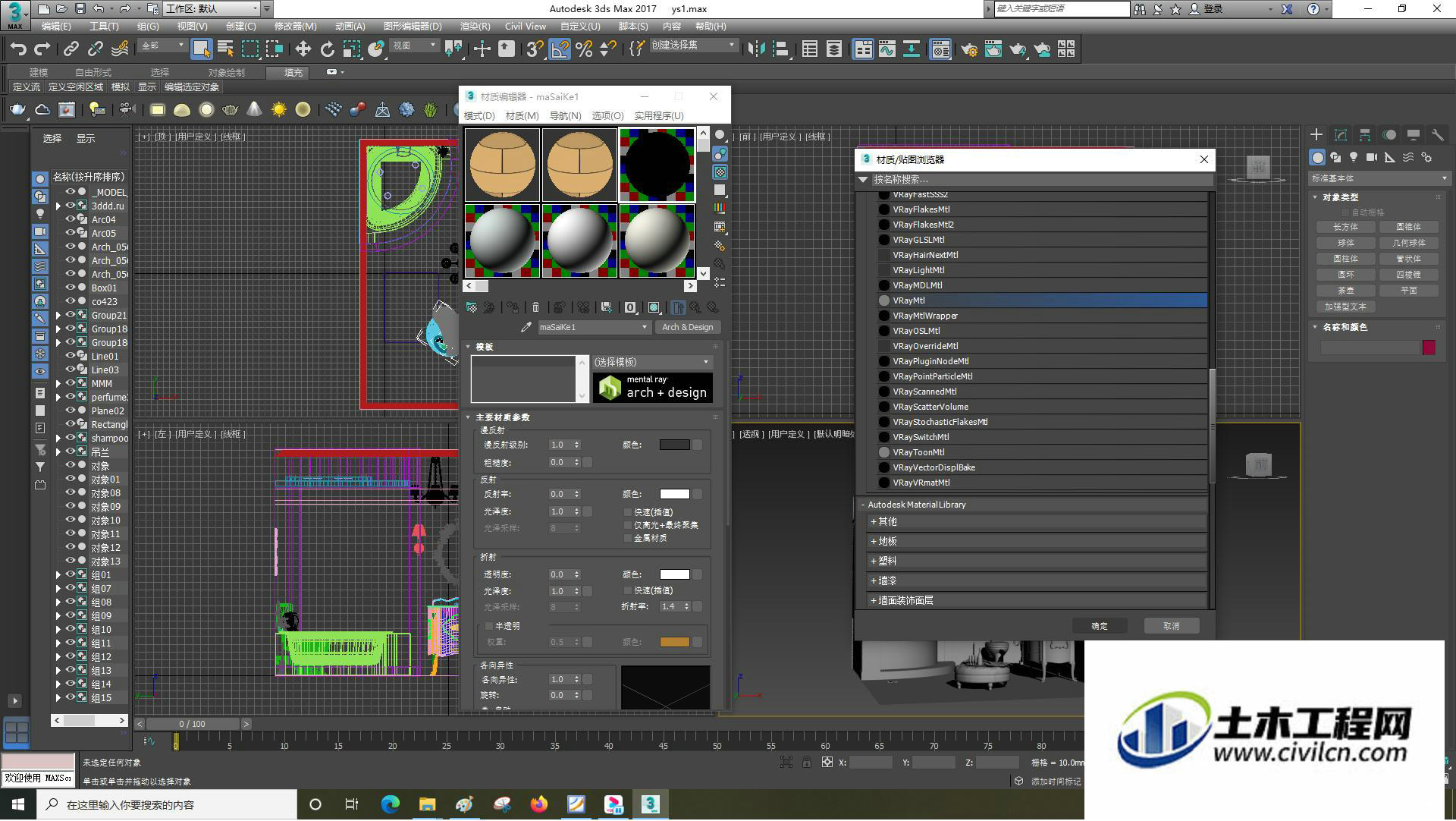Expand the 其他 material library group
Screen dimensions: 1456x821
point(874,521)
